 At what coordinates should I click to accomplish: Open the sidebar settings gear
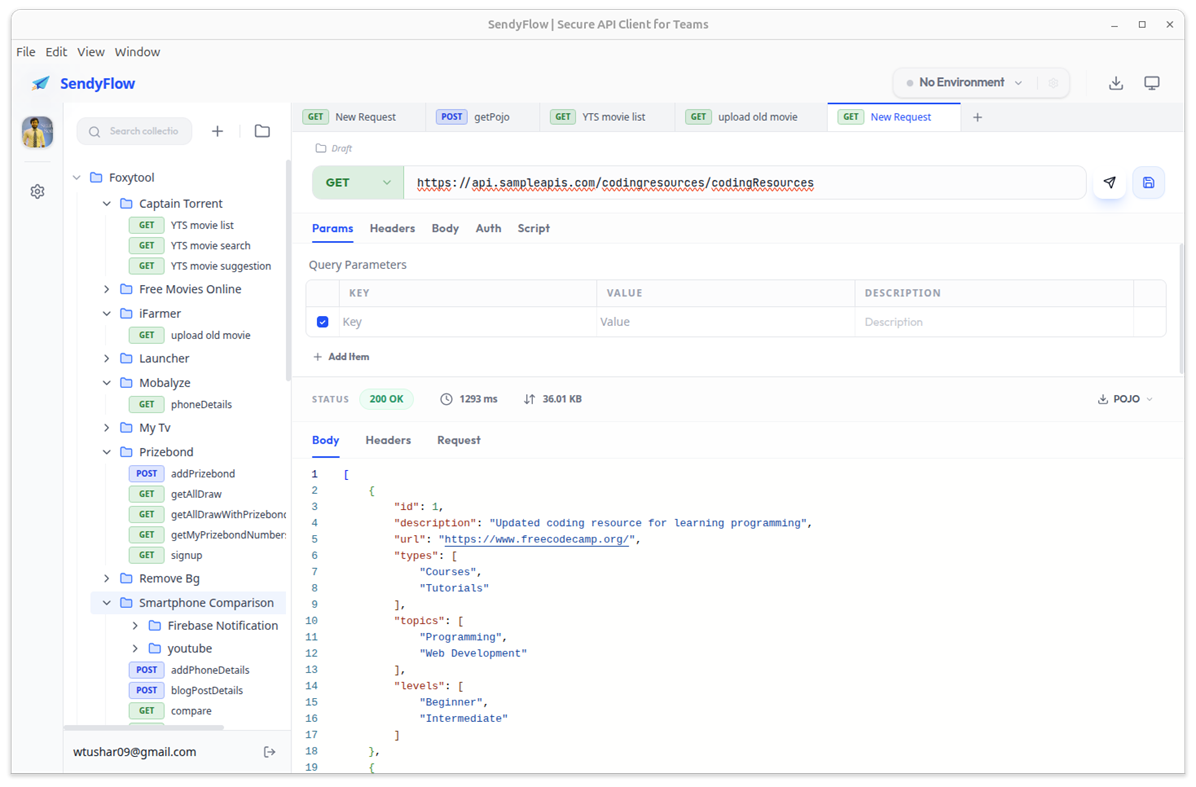coord(37,191)
